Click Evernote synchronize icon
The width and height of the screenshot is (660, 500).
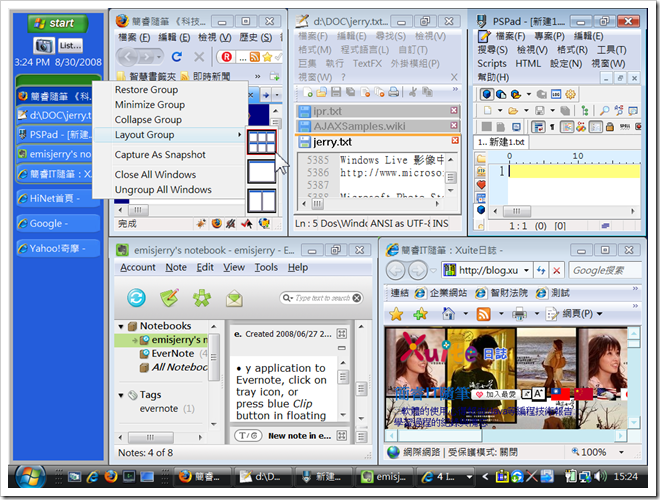[136, 298]
